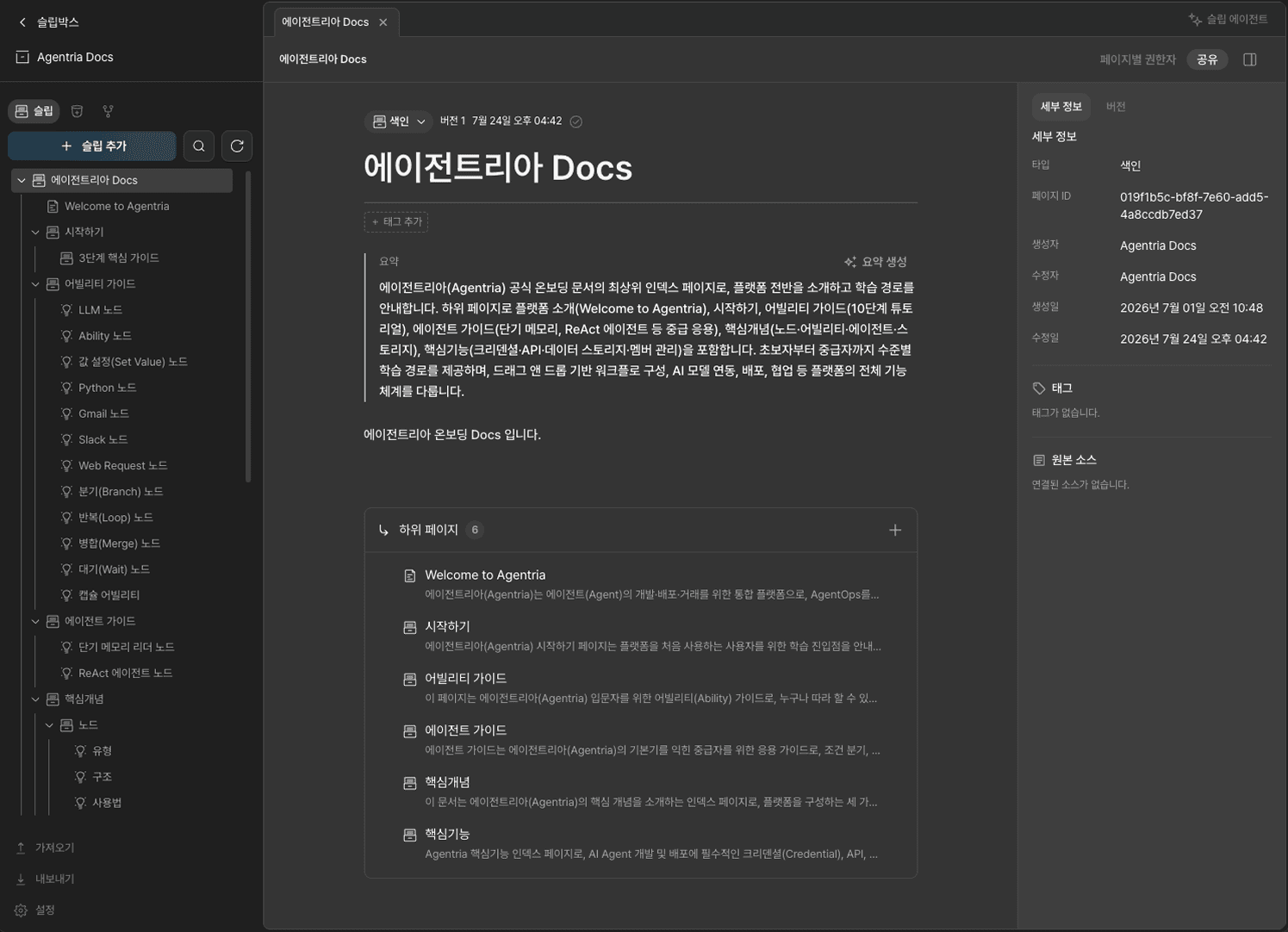Click the lightbulb icon beside 대기(Wait) 노드
The width and height of the screenshot is (1288, 932).
[x=66, y=569]
